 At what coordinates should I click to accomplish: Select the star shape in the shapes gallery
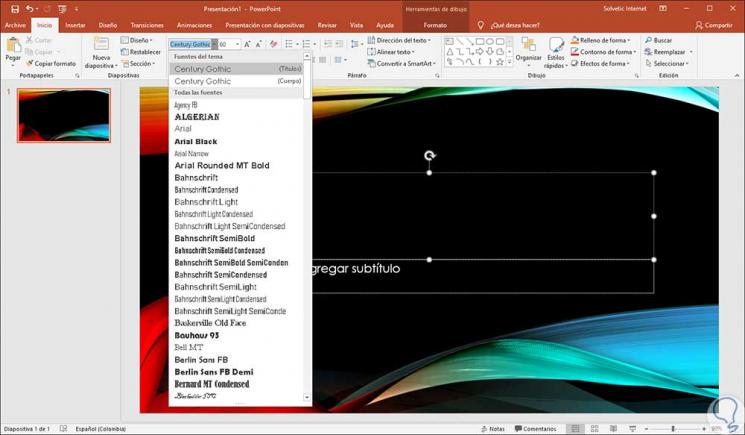[x=500, y=62]
